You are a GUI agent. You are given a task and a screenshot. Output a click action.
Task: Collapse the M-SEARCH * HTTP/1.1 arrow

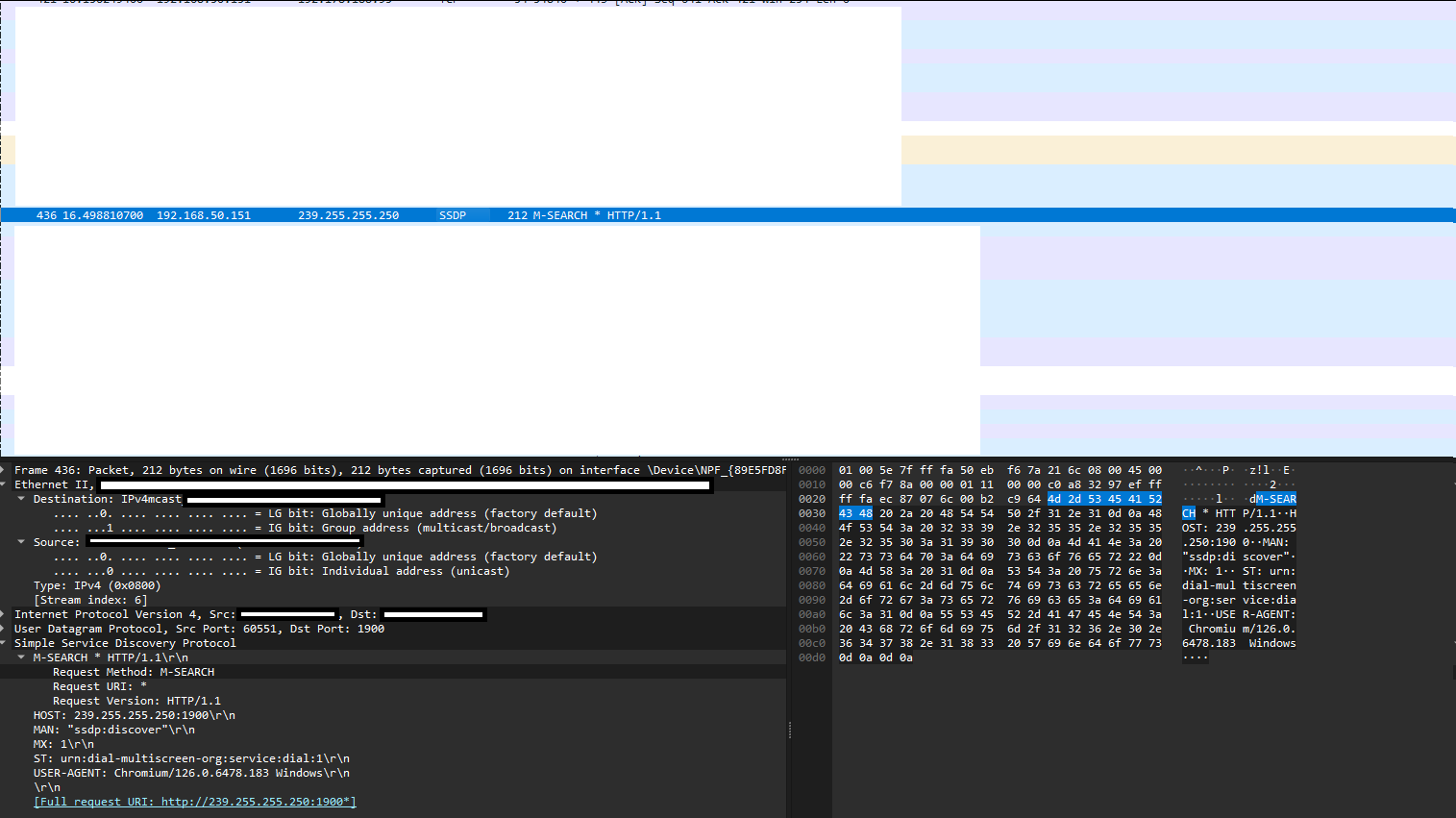(x=21, y=657)
